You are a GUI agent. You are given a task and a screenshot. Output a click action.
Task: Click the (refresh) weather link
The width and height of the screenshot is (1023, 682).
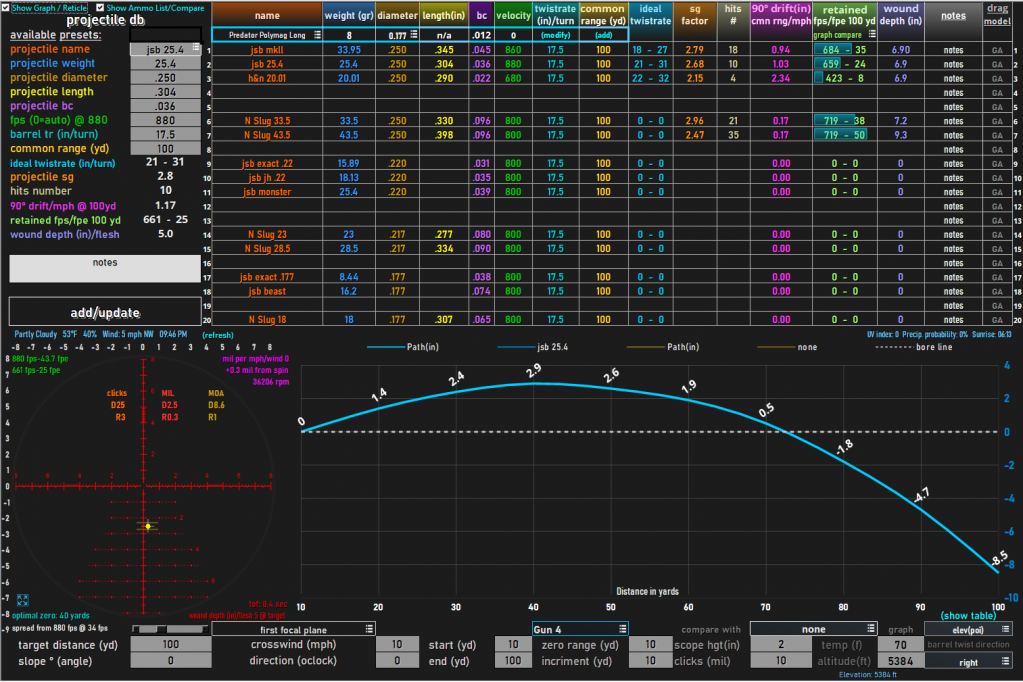[x=218, y=335]
